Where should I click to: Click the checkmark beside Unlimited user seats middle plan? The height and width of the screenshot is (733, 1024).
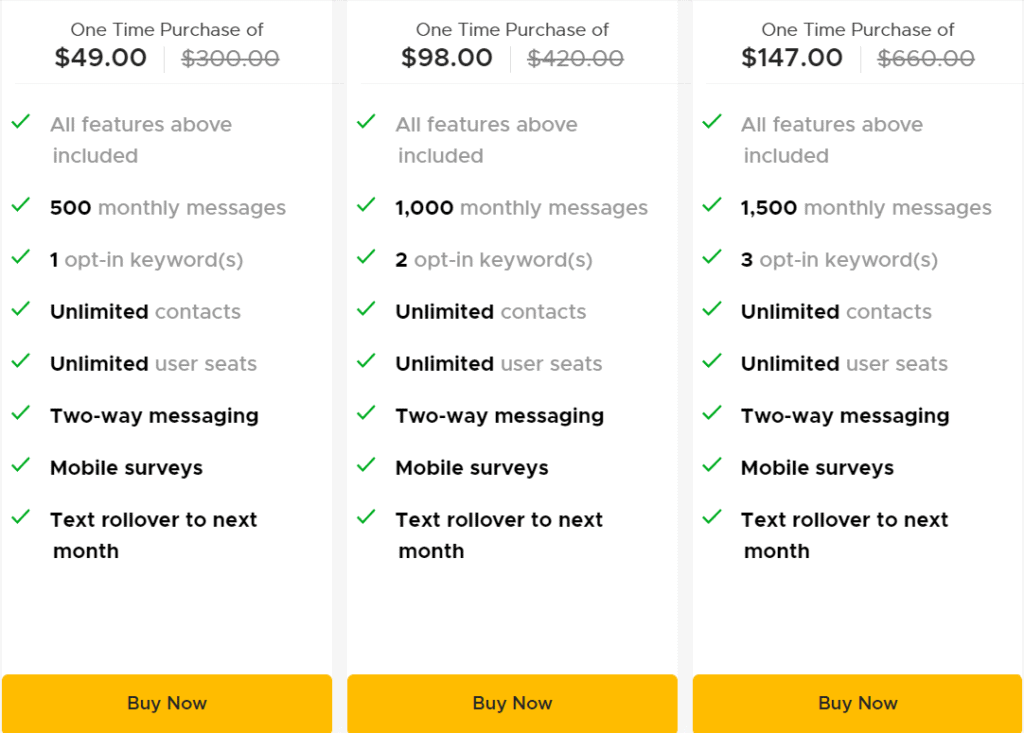point(366,361)
